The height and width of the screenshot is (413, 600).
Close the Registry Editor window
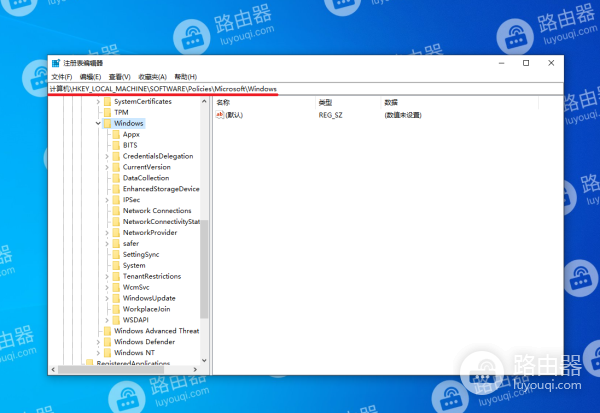point(551,63)
